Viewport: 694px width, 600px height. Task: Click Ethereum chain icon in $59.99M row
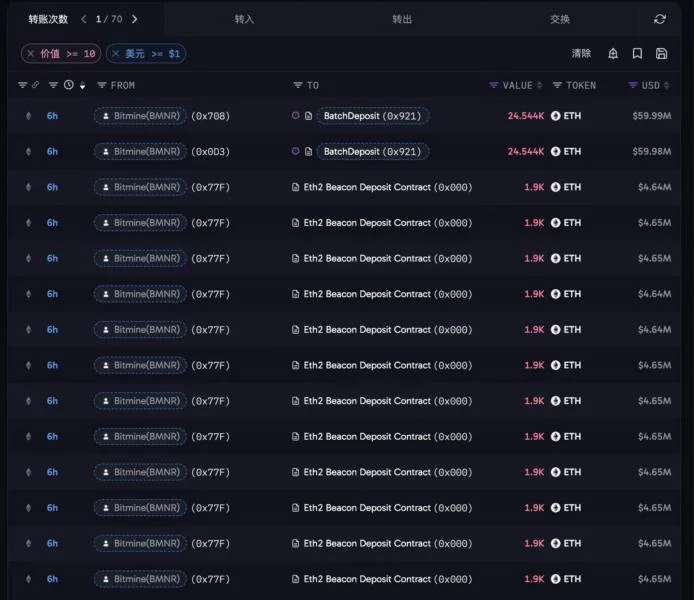coord(28,116)
